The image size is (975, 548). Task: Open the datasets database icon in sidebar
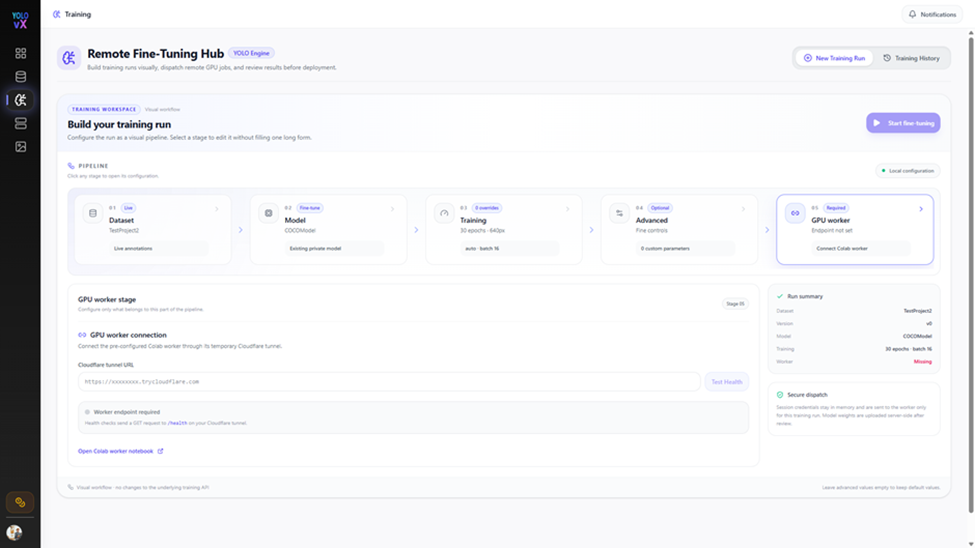pyautogui.click(x=21, y=77)
